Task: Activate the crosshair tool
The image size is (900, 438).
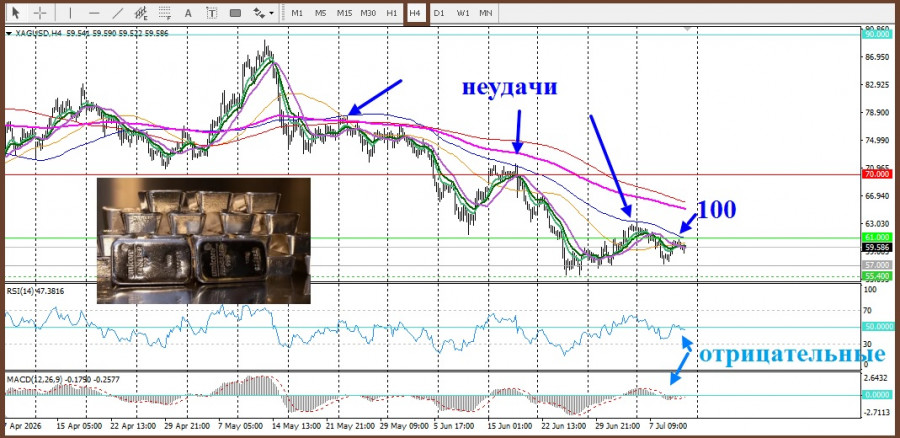Action: click(40, 13)
